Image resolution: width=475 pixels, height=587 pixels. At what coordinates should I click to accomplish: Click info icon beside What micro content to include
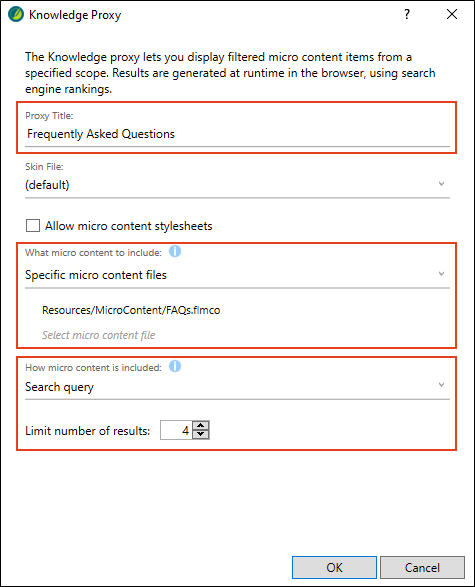pos(175,251)
